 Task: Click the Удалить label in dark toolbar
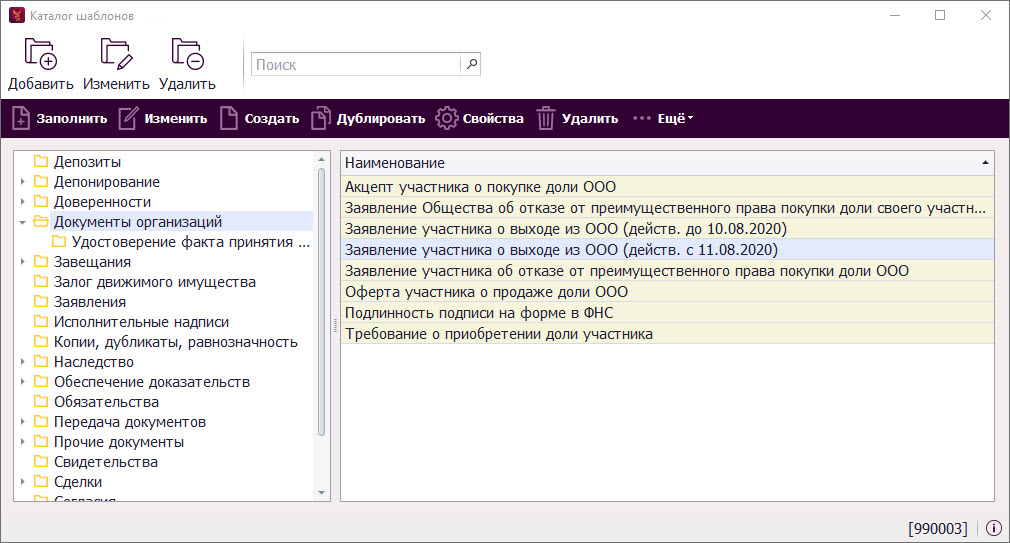pyautogui.click(x=589, y=119)
